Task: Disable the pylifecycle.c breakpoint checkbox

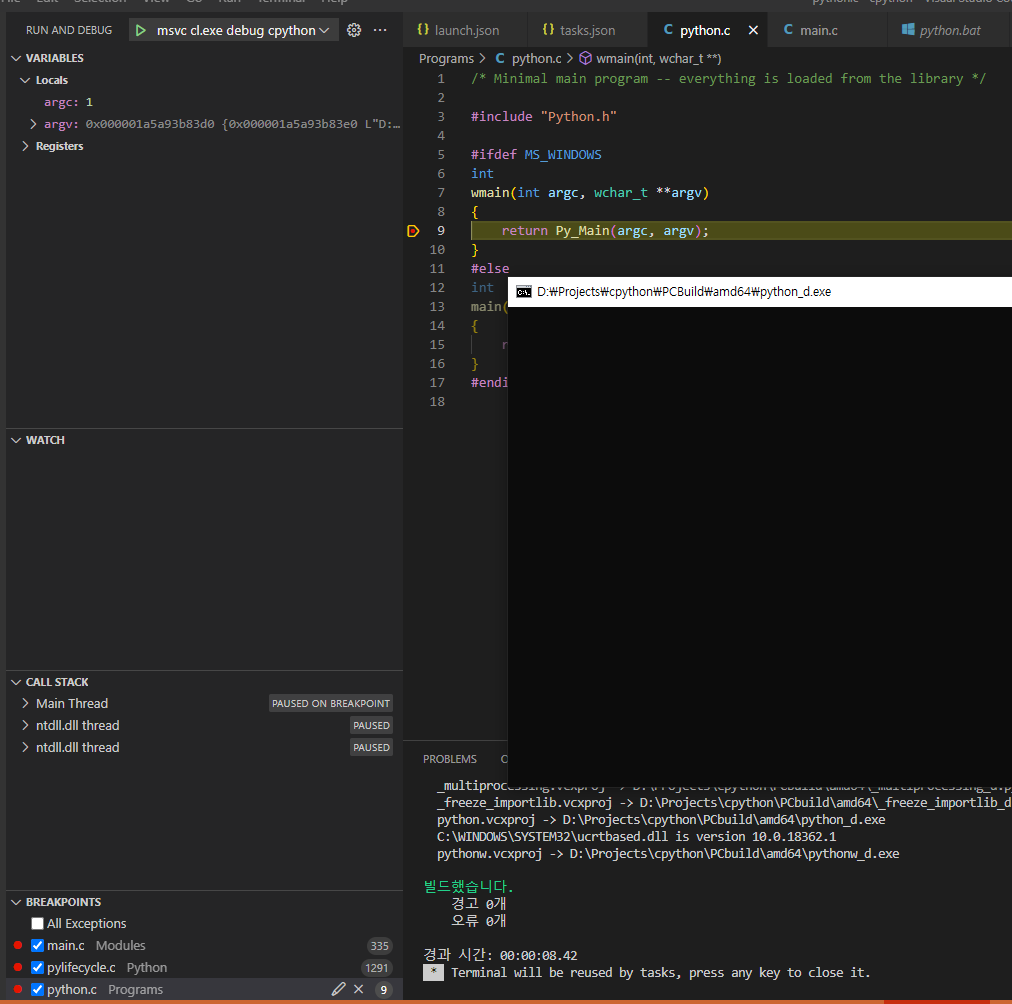Action: [37, 967]
